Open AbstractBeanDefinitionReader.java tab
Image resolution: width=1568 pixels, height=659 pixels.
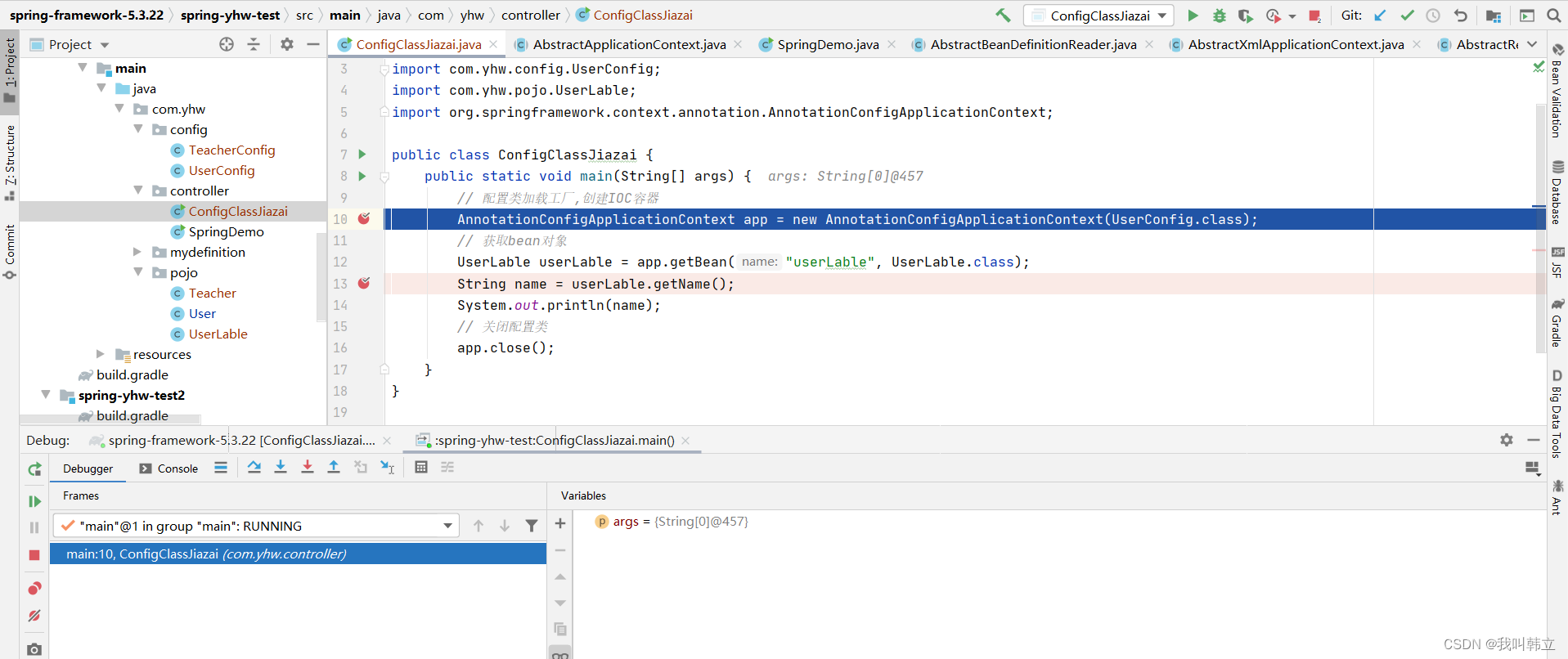click(x=1033, y=44)
